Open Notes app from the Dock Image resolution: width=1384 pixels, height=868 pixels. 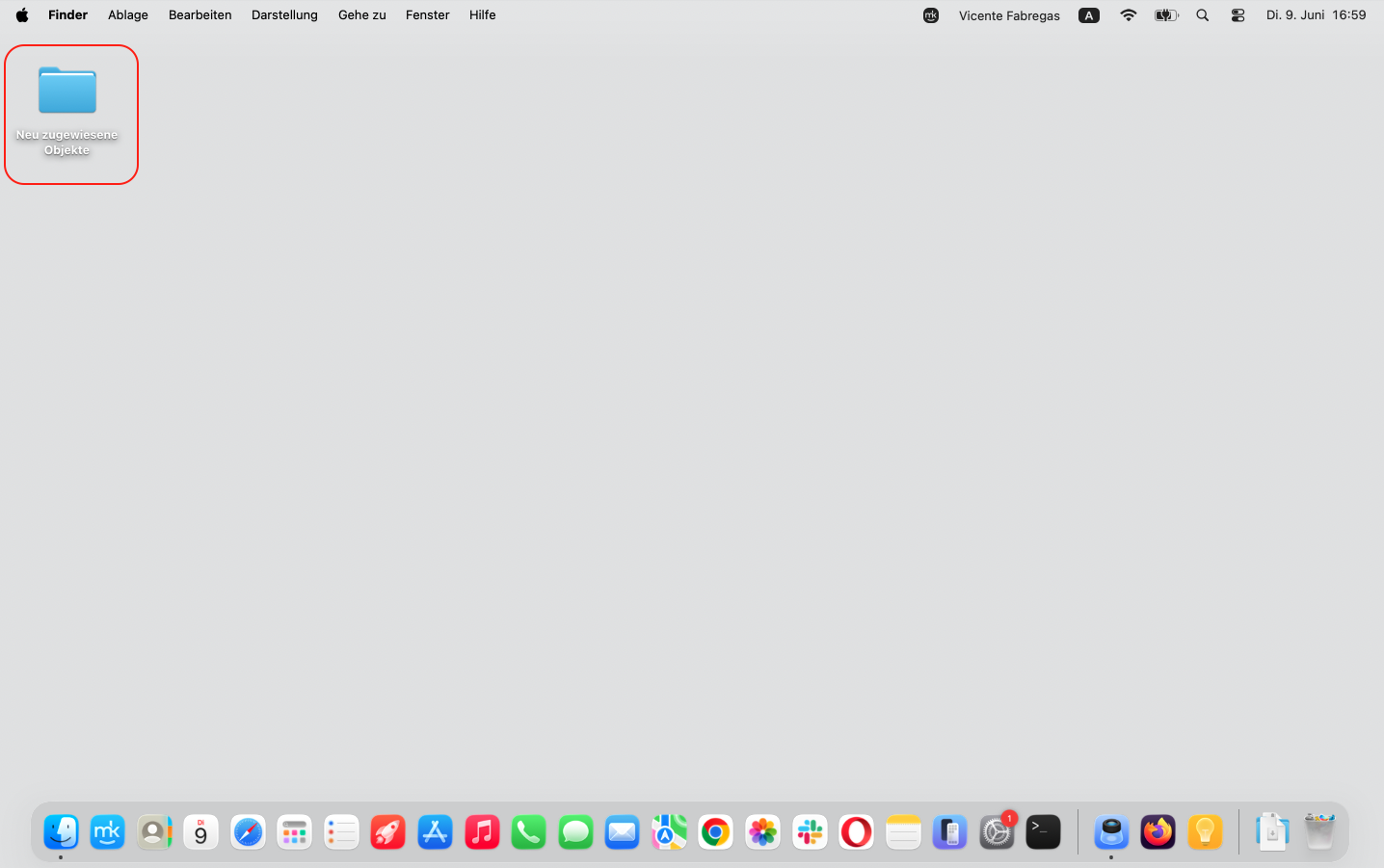click(x=903, y=831)
